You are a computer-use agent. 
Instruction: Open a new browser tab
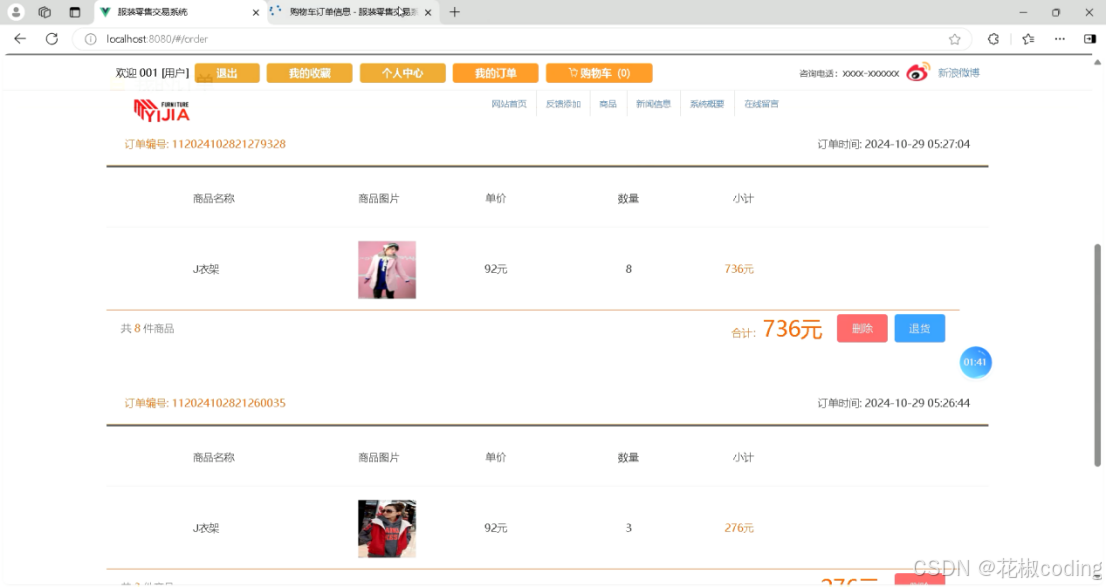click(x=454, y=12)
